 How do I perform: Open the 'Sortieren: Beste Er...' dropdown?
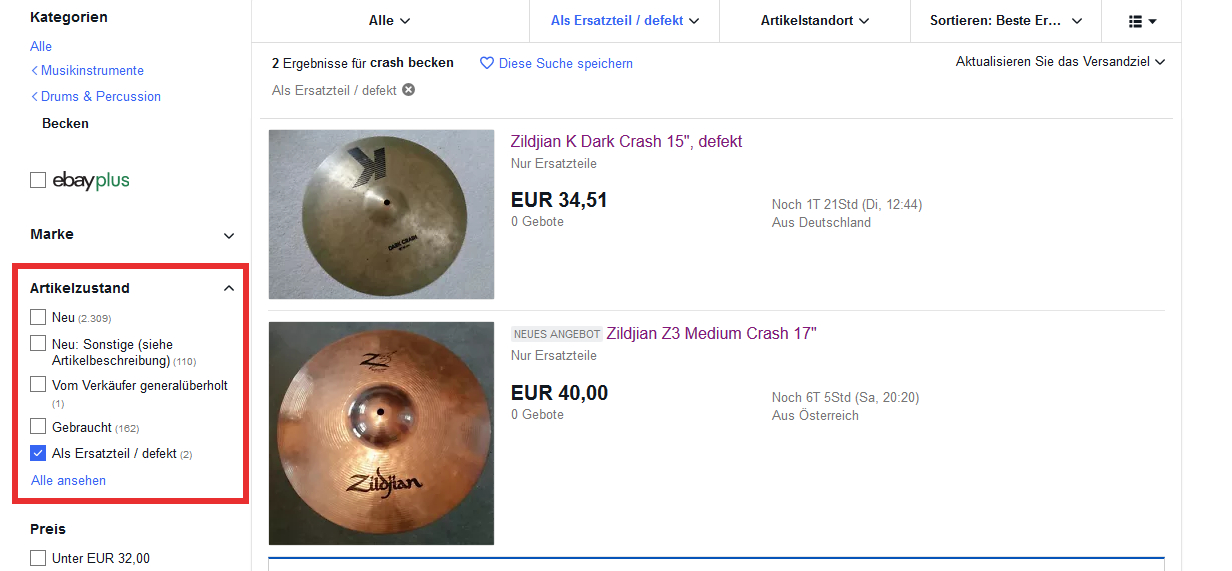(x=1005, y=21)
